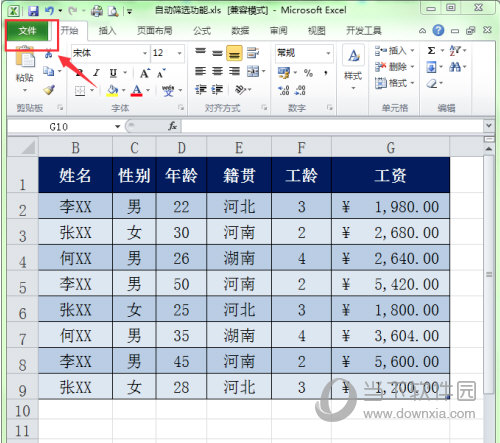Open customize quick access toolbar dropdown

tap(129, 12)
